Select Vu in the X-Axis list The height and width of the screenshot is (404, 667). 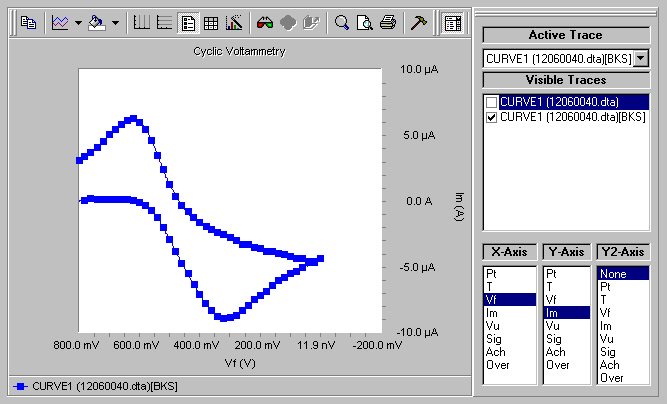click(510, 326)
